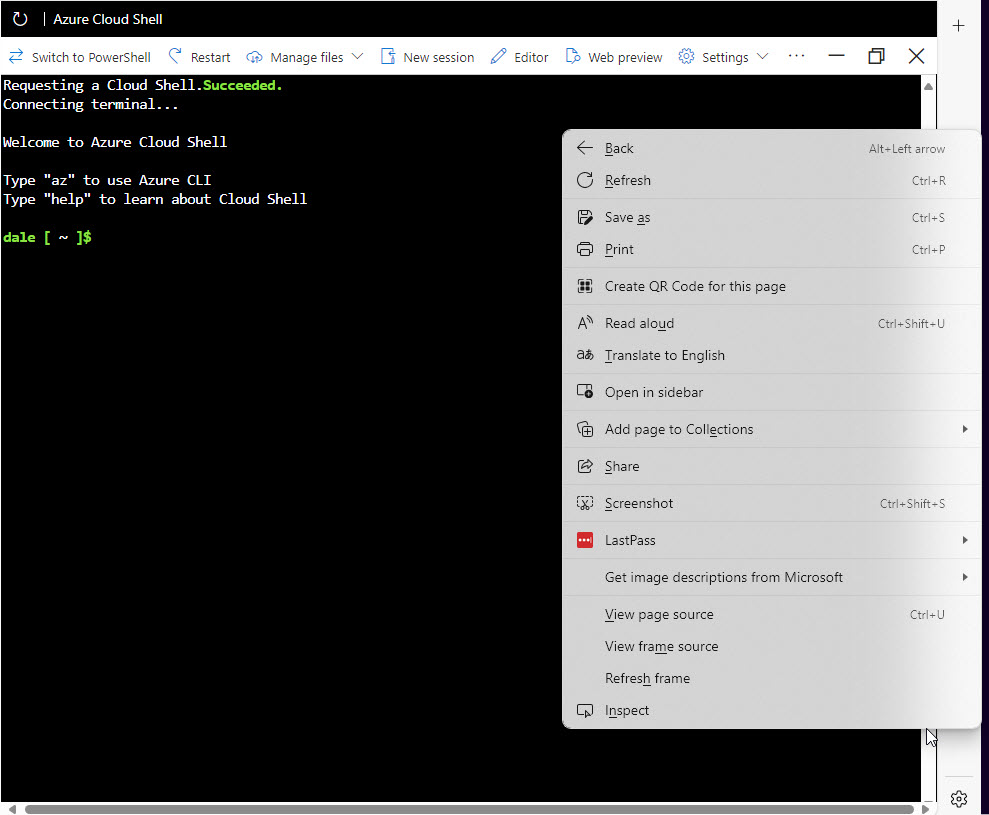This screenshot has width=989, height=815.
Task: Click the Screenshot scissors icon
Action: point(585,503)
